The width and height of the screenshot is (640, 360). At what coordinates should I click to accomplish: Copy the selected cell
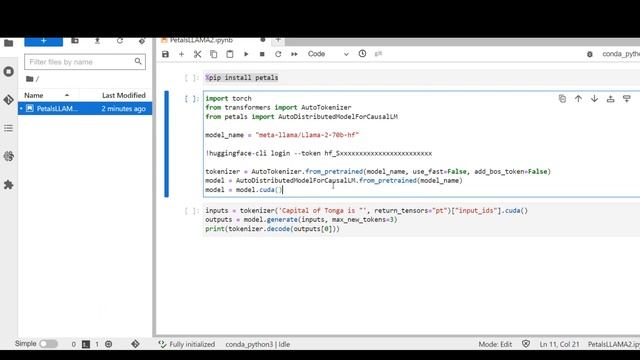tap(213, 54)
